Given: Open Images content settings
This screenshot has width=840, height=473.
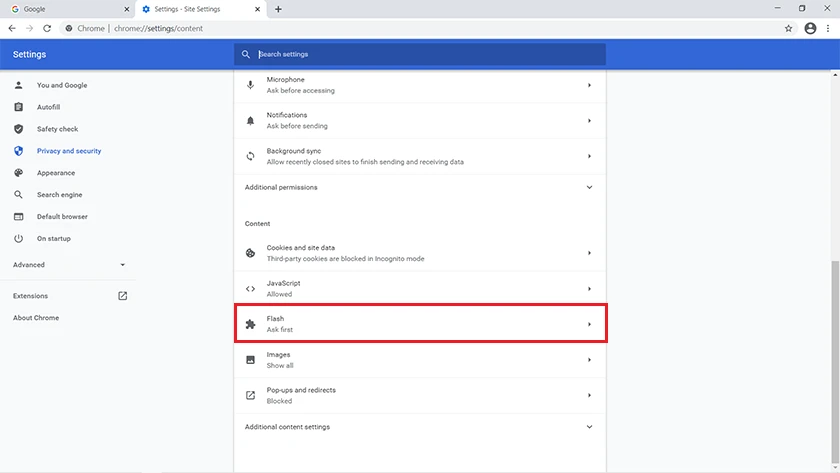Looking at the screenshot, I should tap(420, 360).
